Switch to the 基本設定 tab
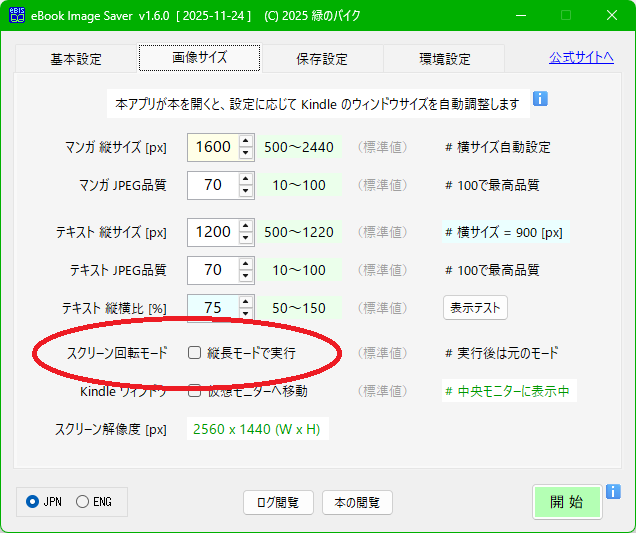 pyautogui.click(x=76, y=59)
